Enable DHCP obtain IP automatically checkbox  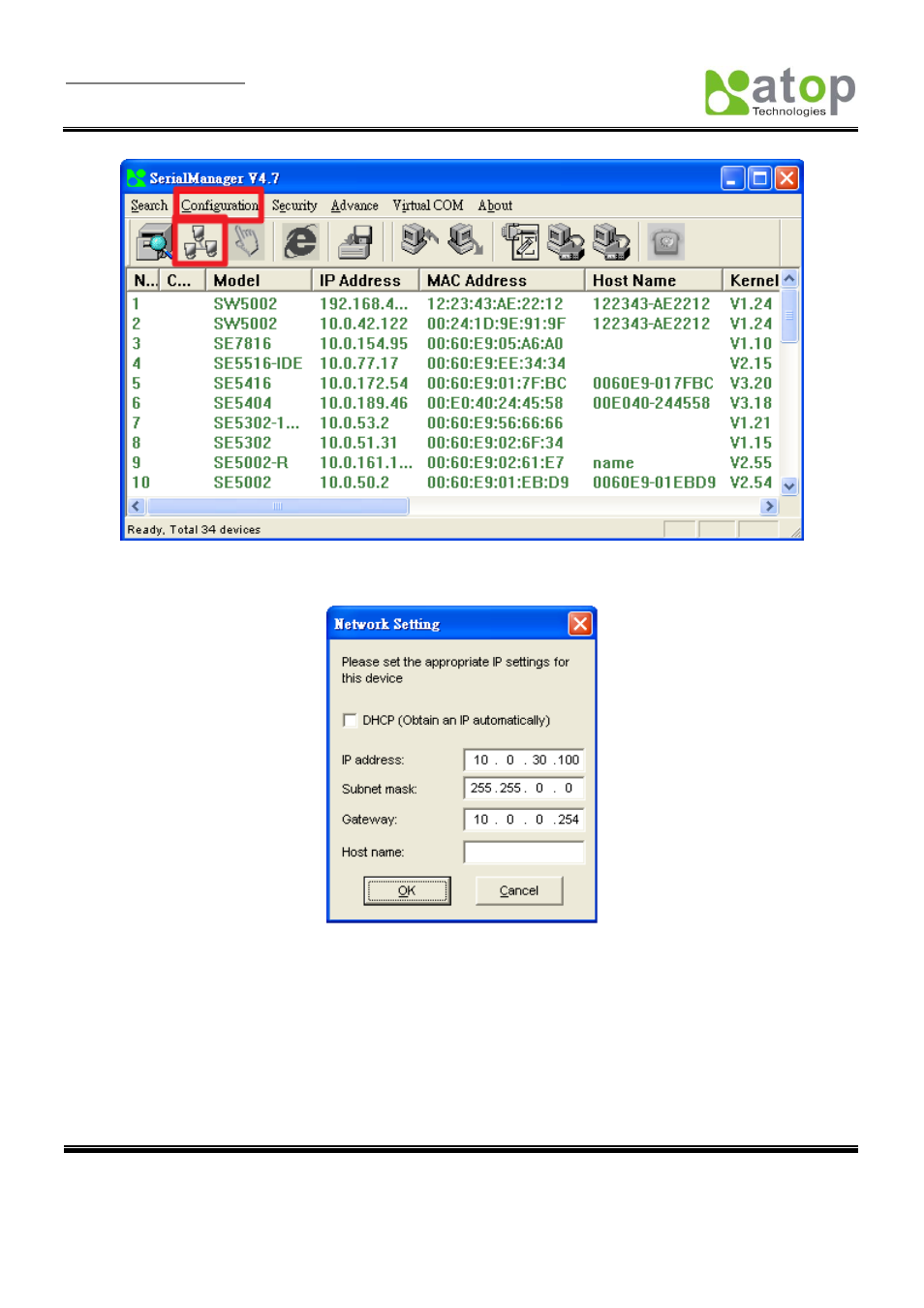click(350, 720)
